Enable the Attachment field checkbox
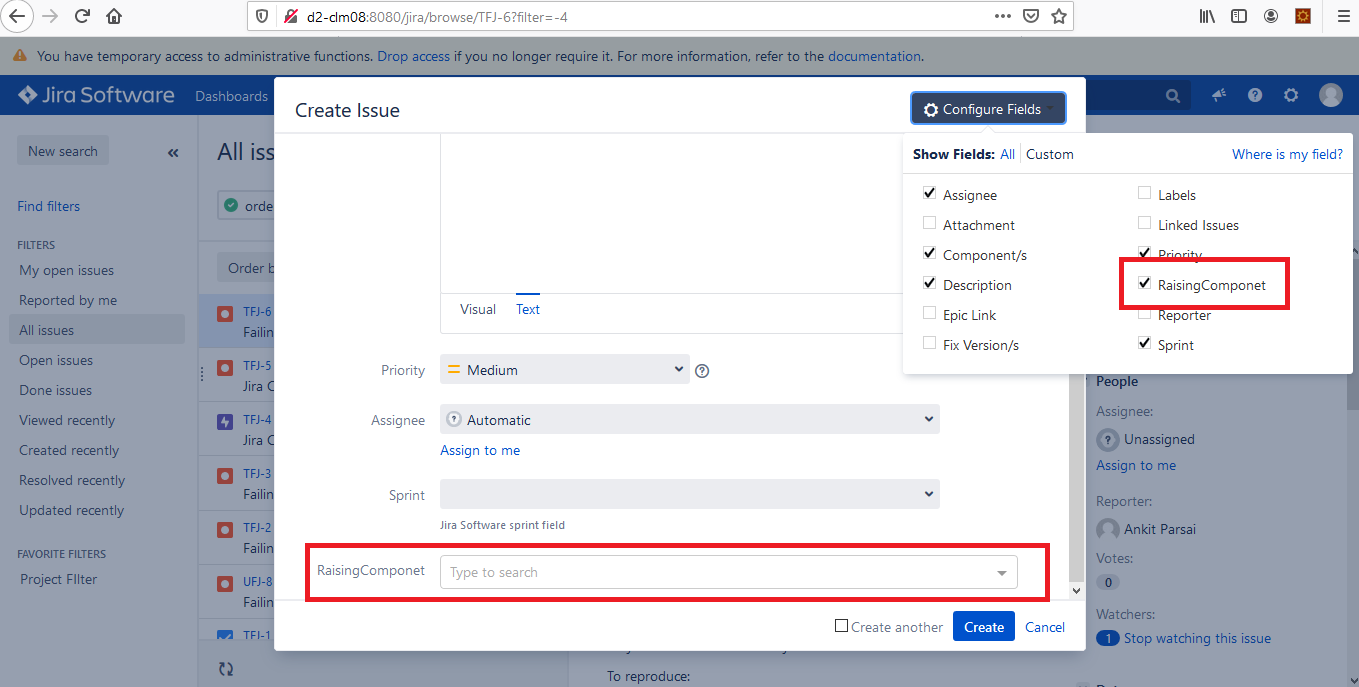 pyautogui.click(x=930, y=224)
